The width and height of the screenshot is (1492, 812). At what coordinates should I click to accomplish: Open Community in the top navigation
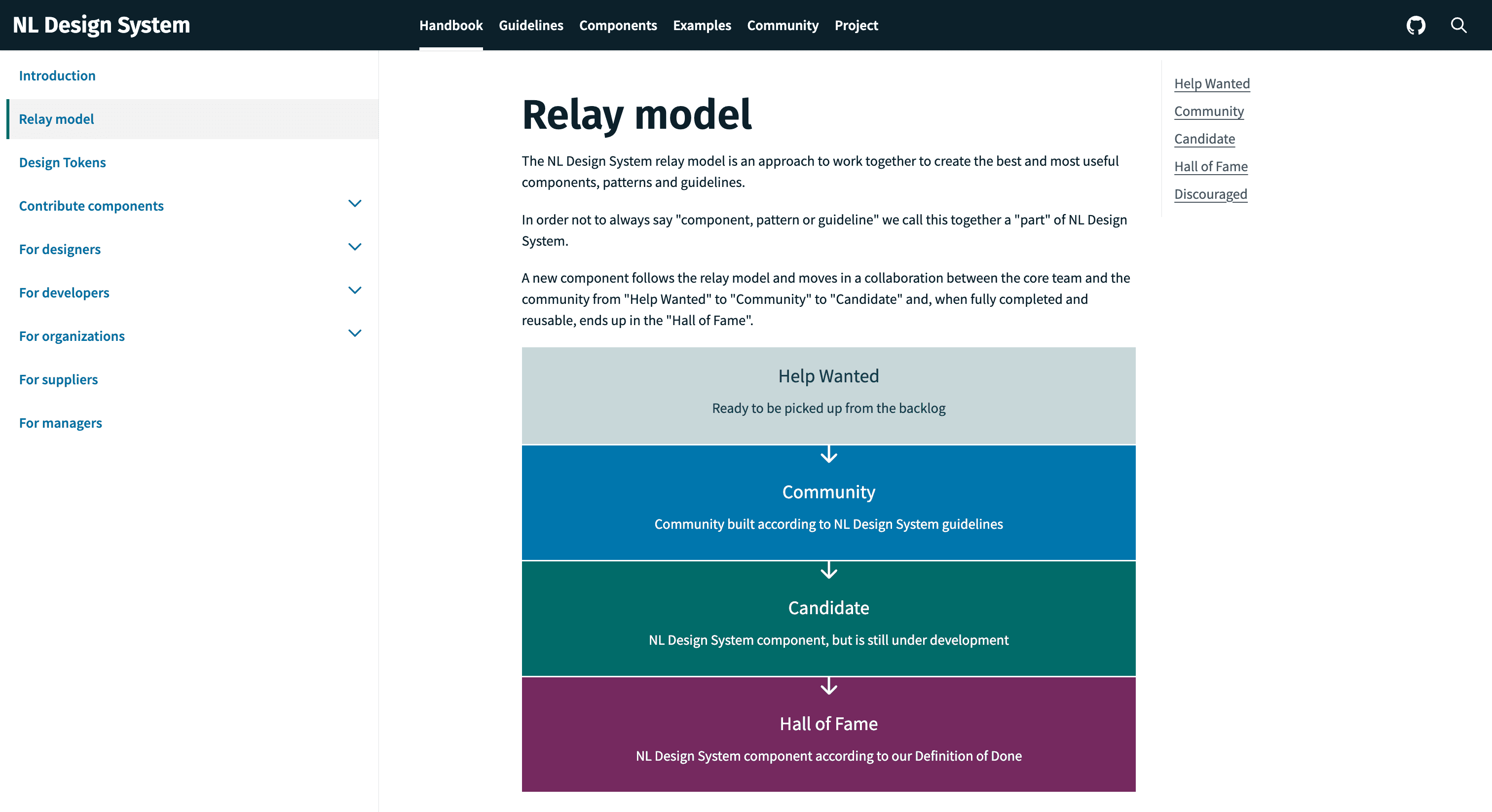pyautogui.click(x=783, y=26)
